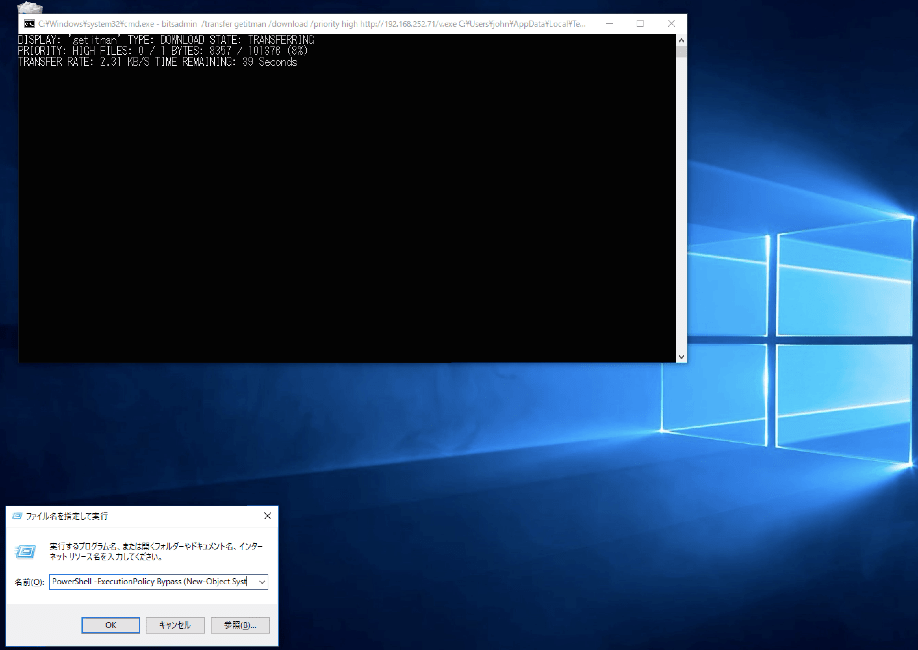Image resolution: width=918 pixels, height=650 pixels.
Task: Click the Run dialog title ファイル名を指定して実行
Action: (66, 516)
